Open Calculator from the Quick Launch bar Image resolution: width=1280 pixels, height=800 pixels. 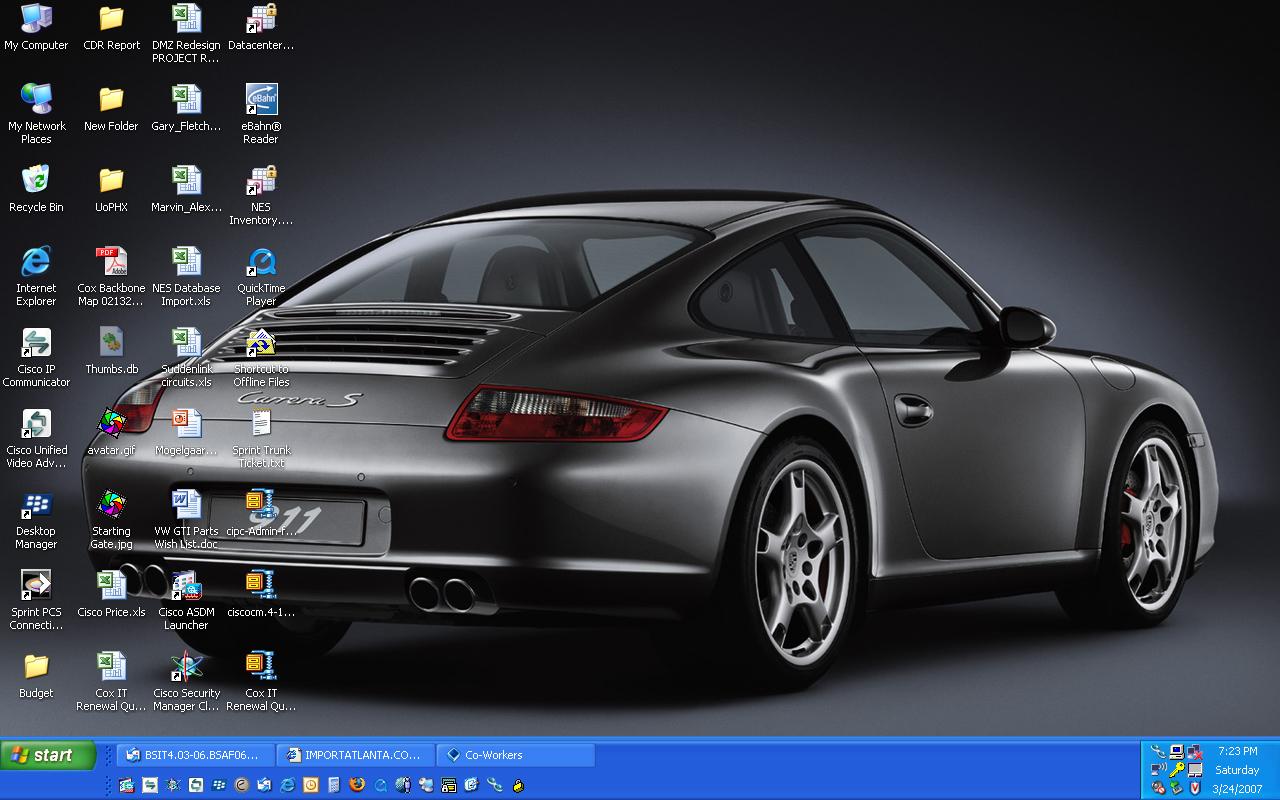334,785
